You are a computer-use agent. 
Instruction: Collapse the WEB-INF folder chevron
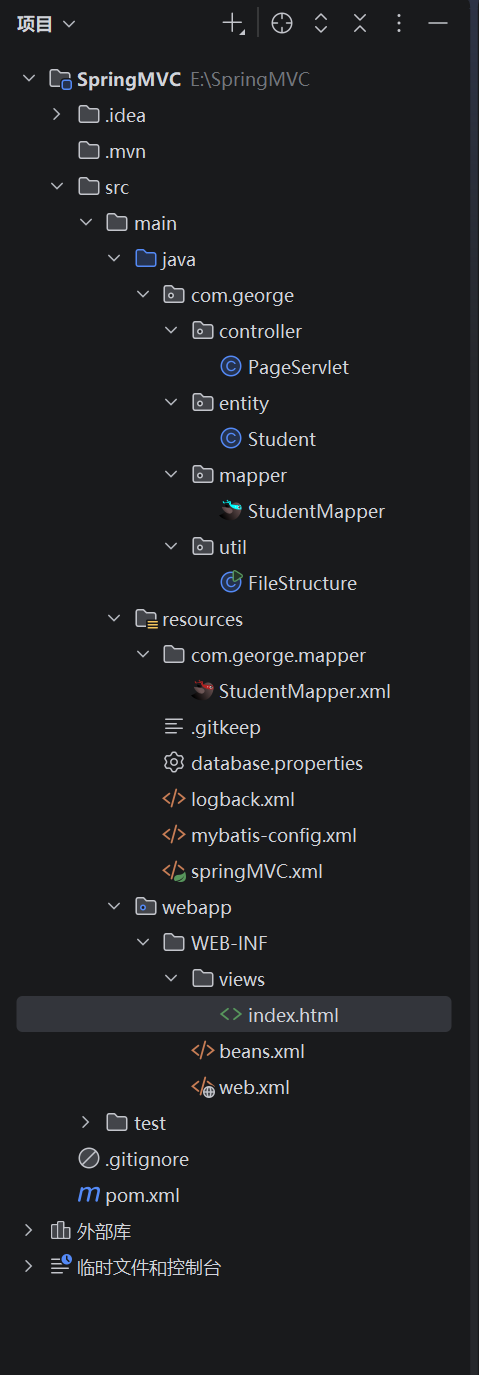pyautogui.click(x=141, y=943)
